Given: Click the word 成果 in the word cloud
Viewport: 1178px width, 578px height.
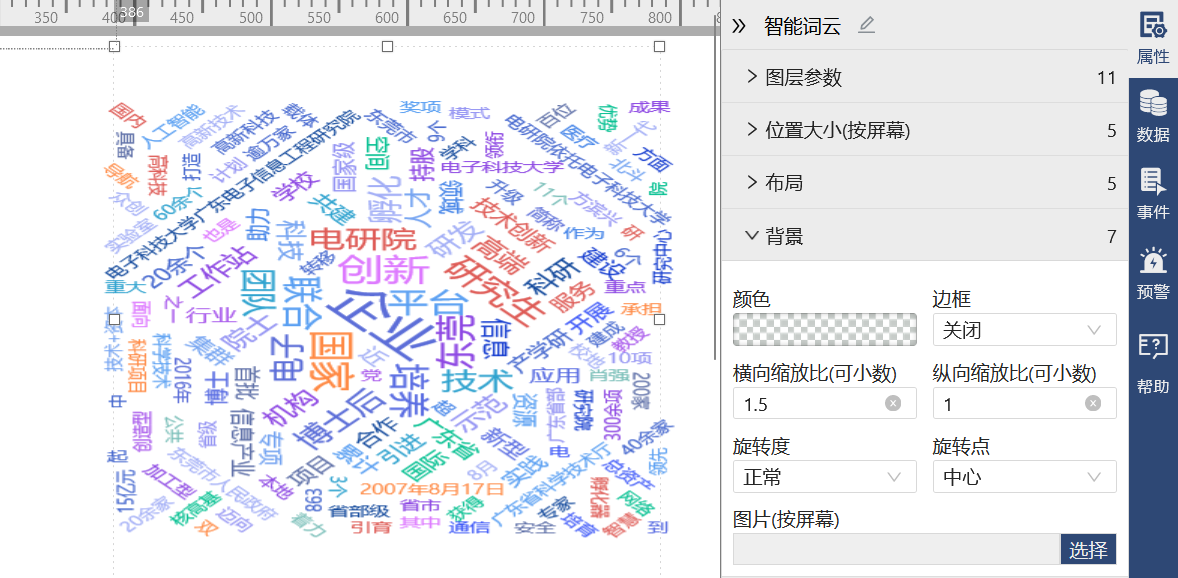Looking at the screenshot, I should pos(650,107).
